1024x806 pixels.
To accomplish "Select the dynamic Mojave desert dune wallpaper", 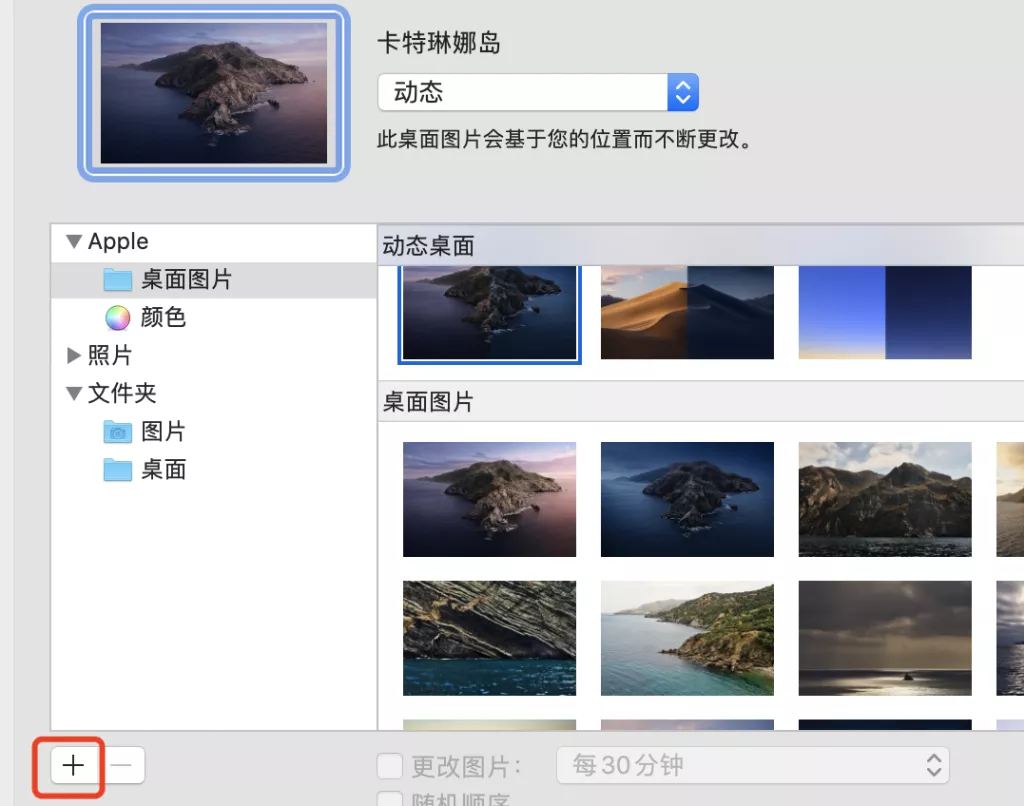I will pyautogui.click(x=687, y=312).
